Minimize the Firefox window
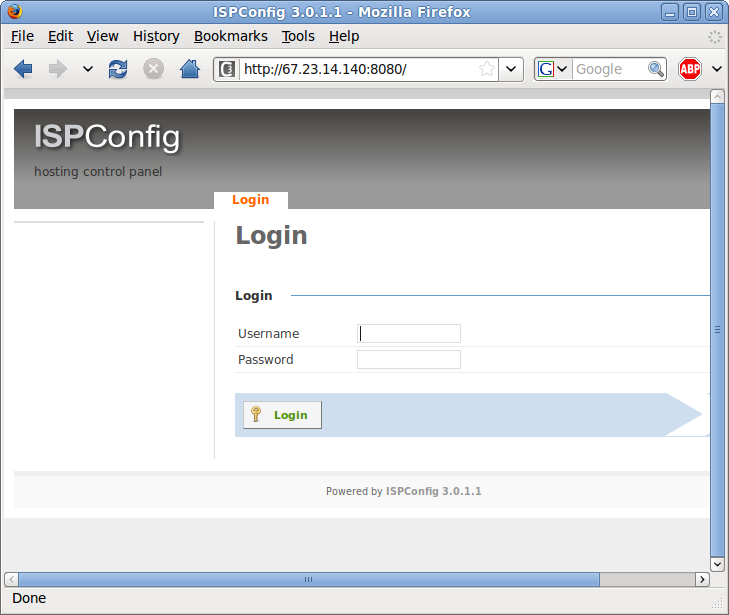Image resolution: width=729 pixels, height=615 pixels. point(670,12)
